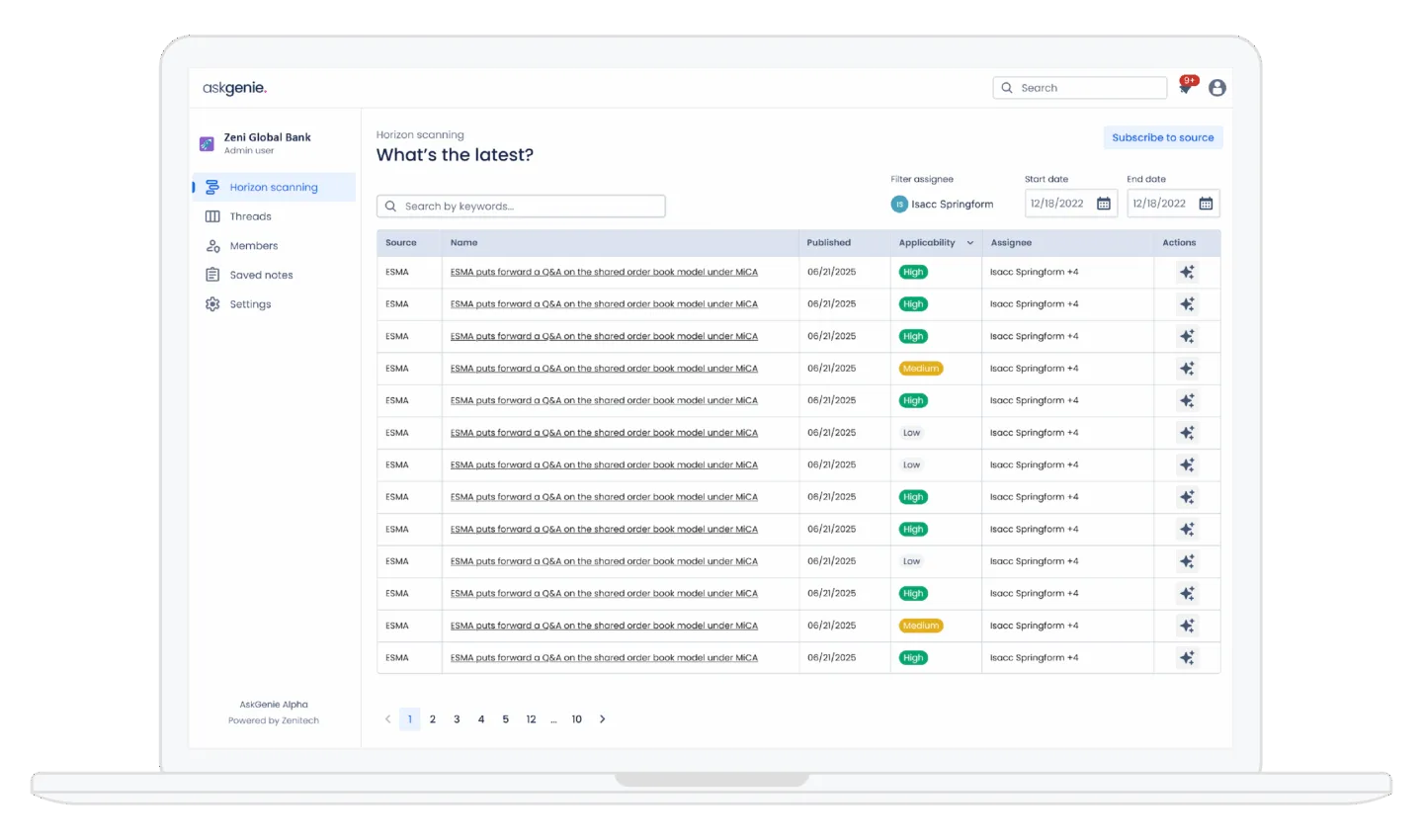Go to next page using right chevron
This screenshot has height=840, width=1423.
603,719
